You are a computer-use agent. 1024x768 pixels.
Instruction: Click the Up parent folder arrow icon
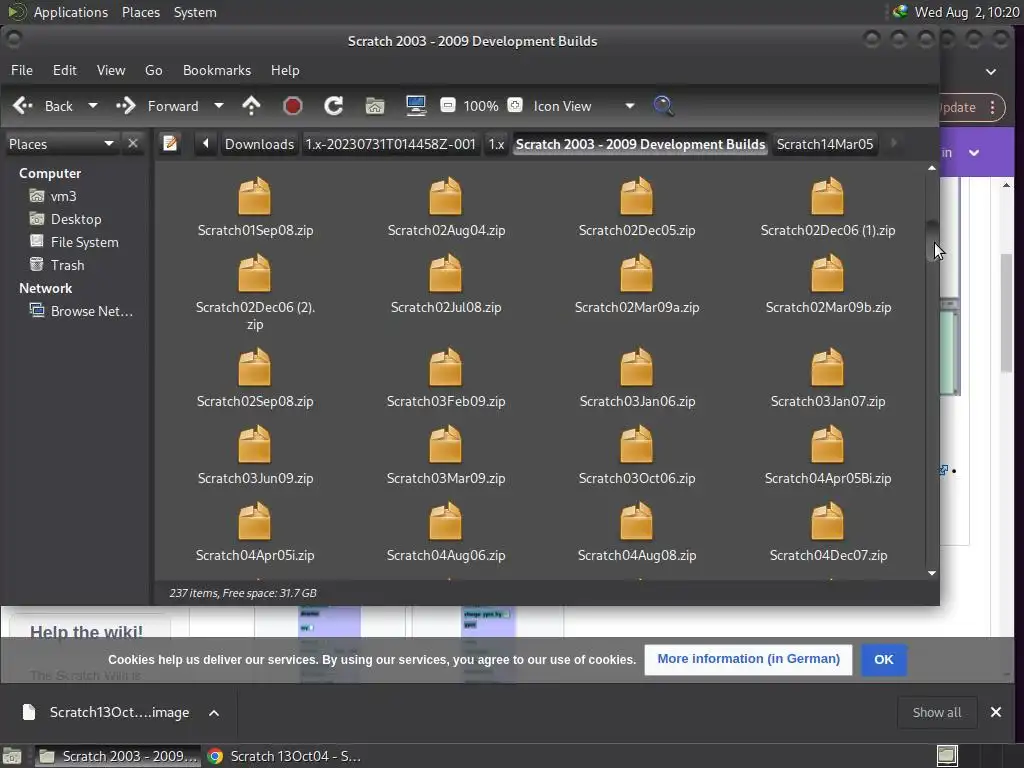point(251,106)
